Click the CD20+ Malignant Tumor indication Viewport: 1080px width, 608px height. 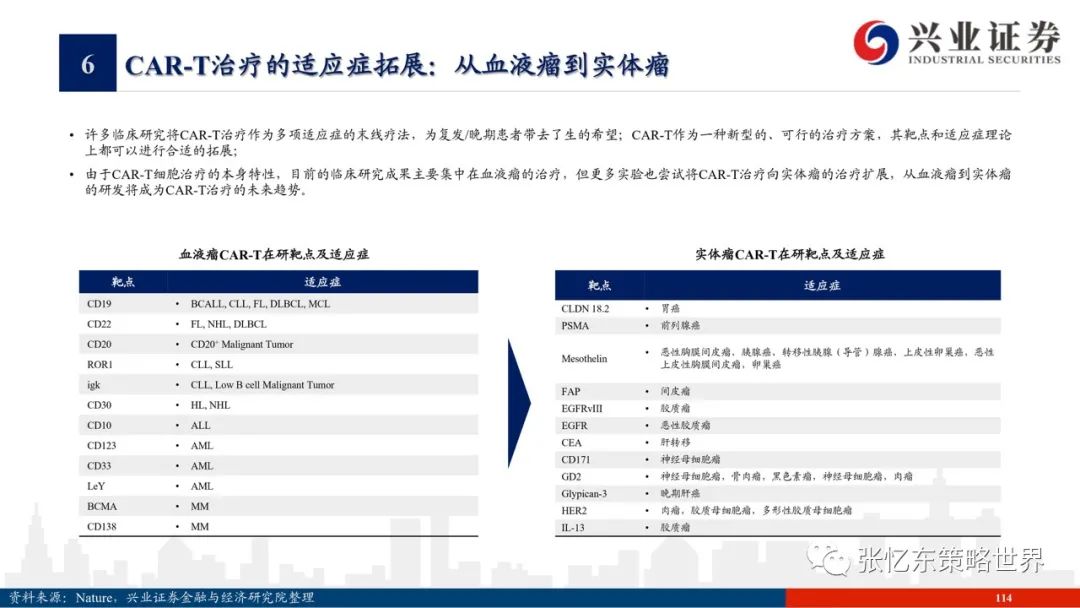(x=242, y=344)
